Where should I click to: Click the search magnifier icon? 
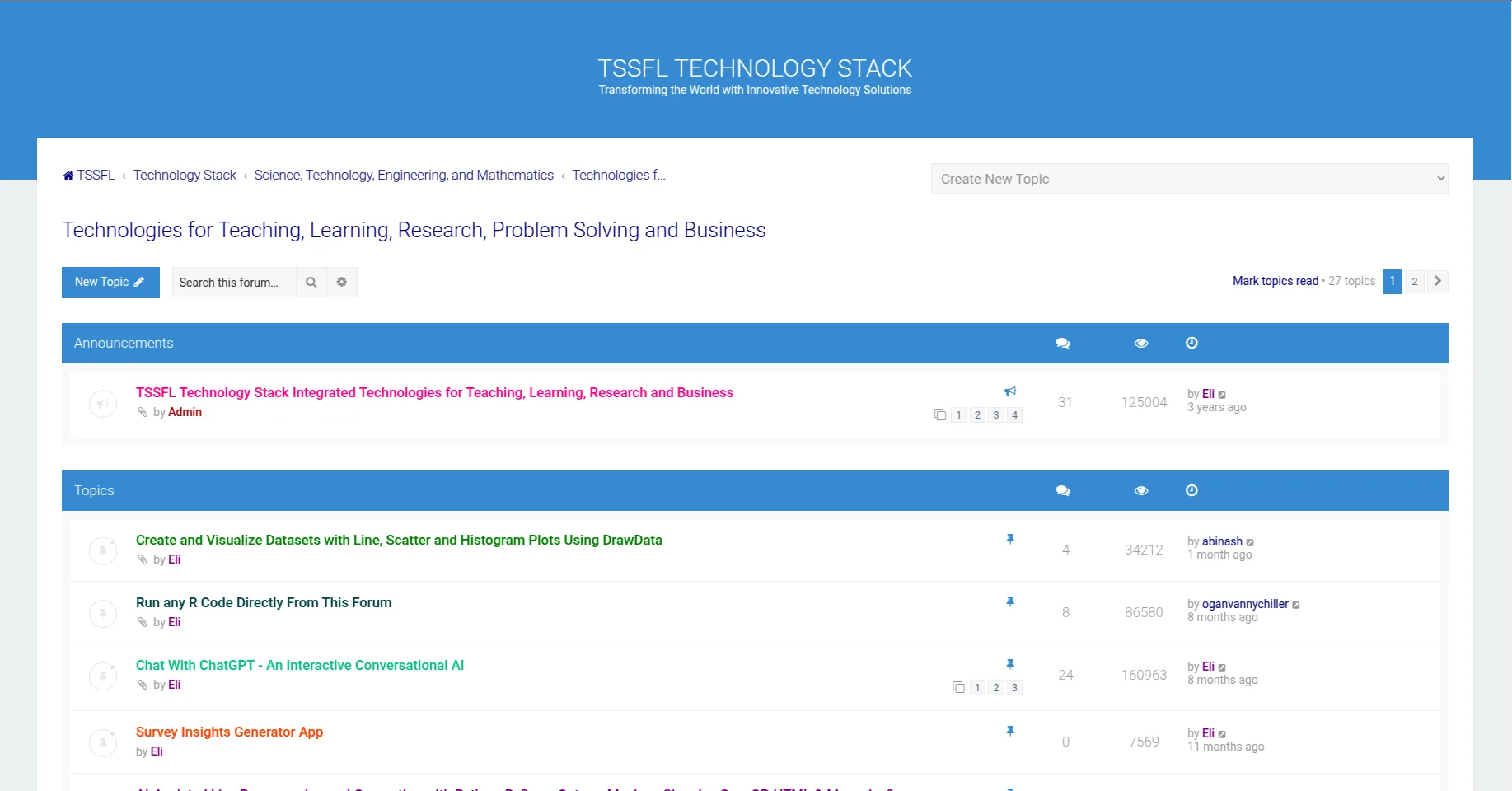point(311,282)
